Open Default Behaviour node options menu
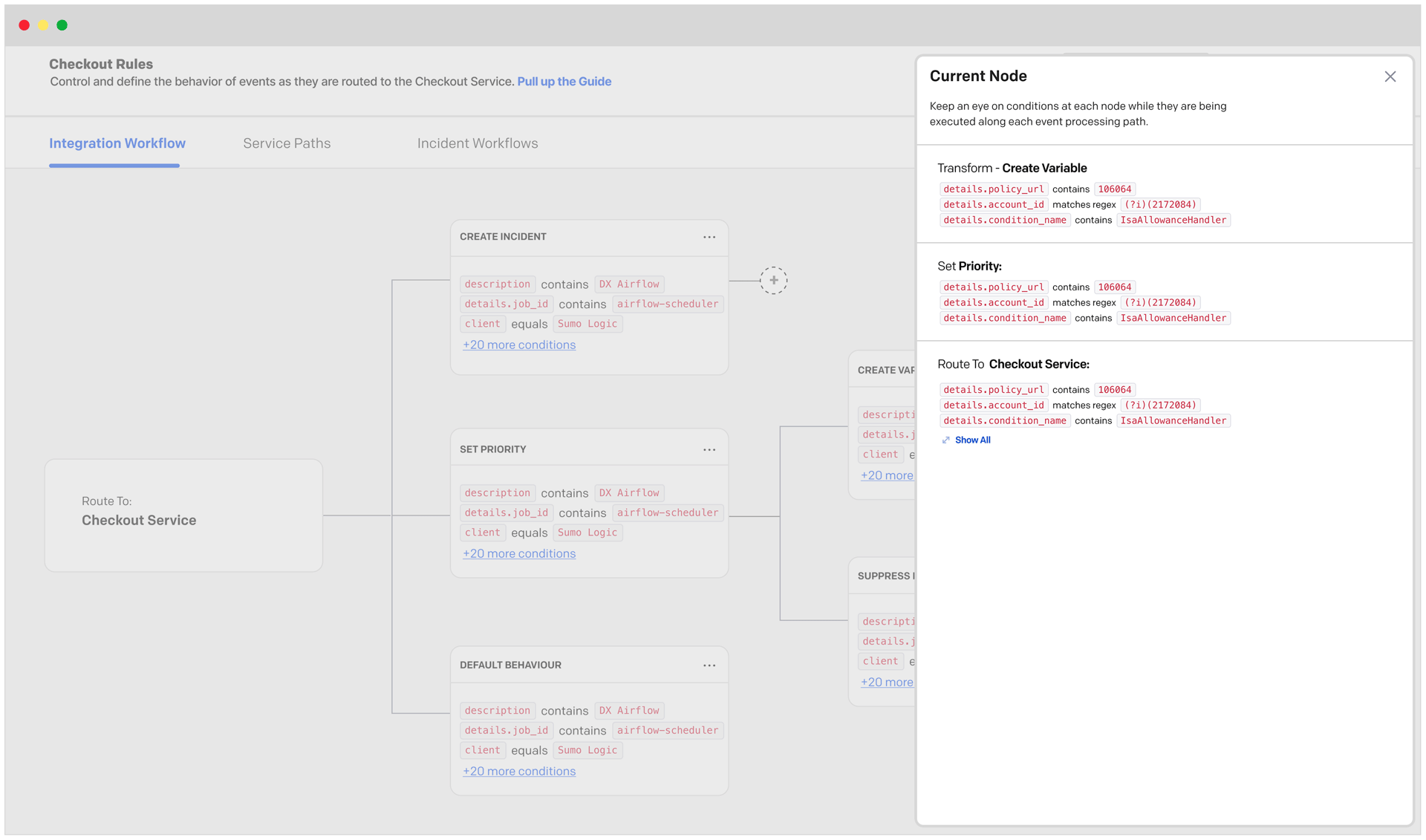This screenshot has height=840, width=1426. coord(709,665)
